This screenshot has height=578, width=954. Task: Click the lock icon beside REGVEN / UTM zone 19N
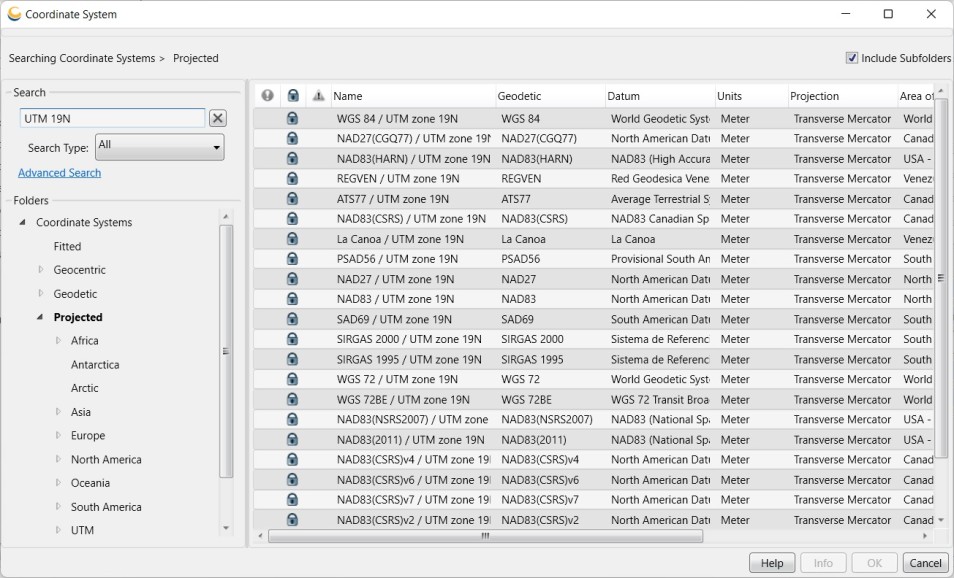point(293,179)
